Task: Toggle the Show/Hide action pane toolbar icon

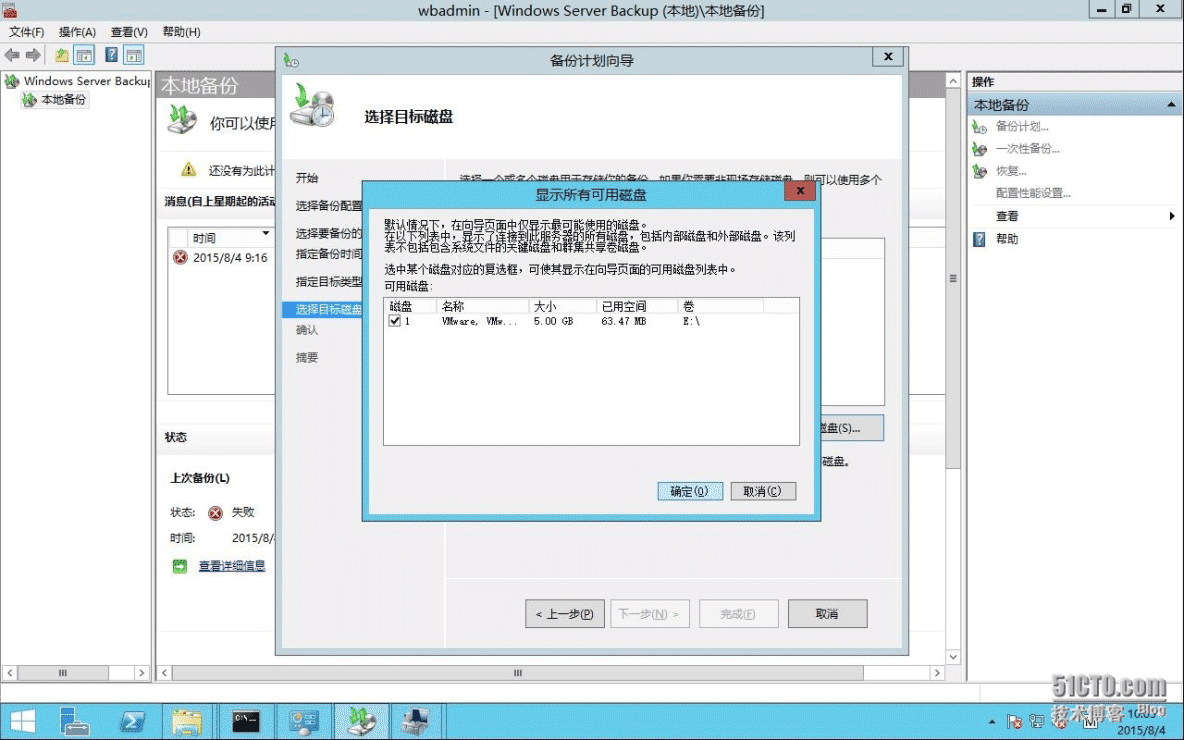Action: click(134, 54)
